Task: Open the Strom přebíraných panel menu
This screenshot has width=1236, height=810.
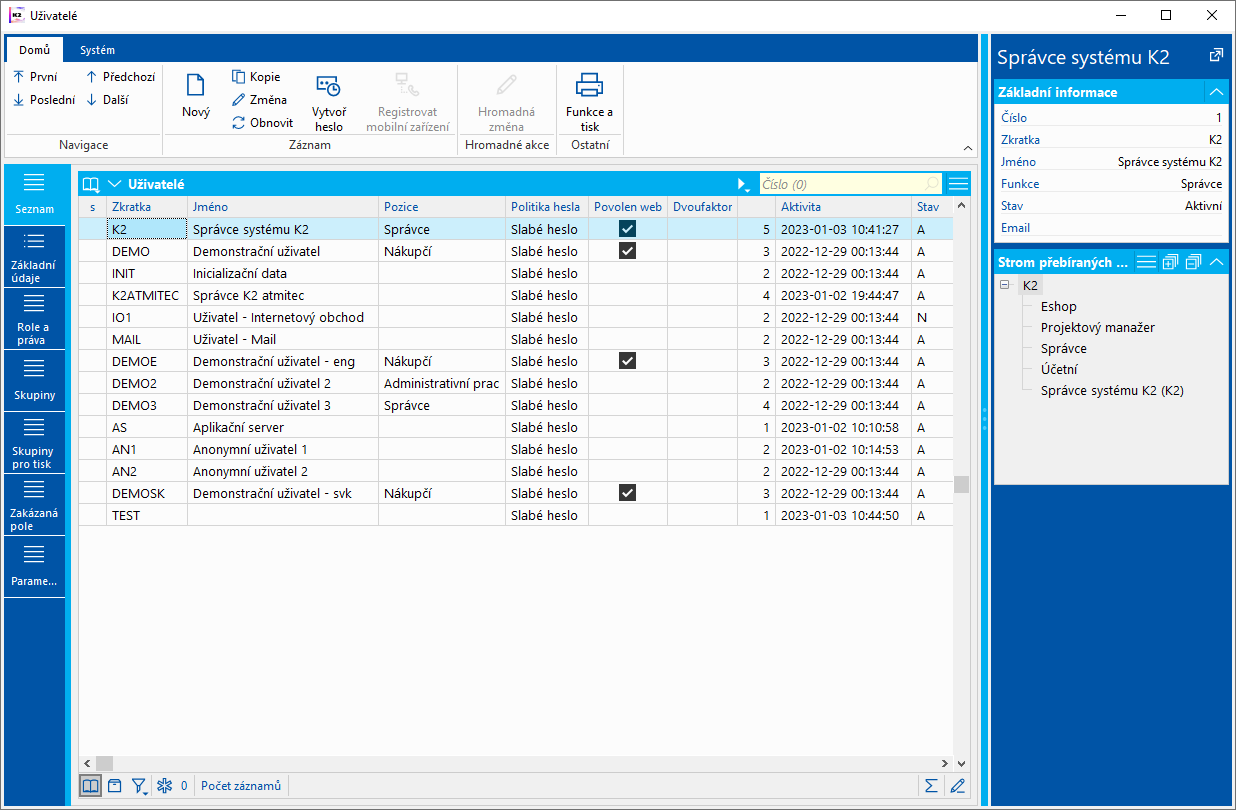Action: tap(1146, 262)
